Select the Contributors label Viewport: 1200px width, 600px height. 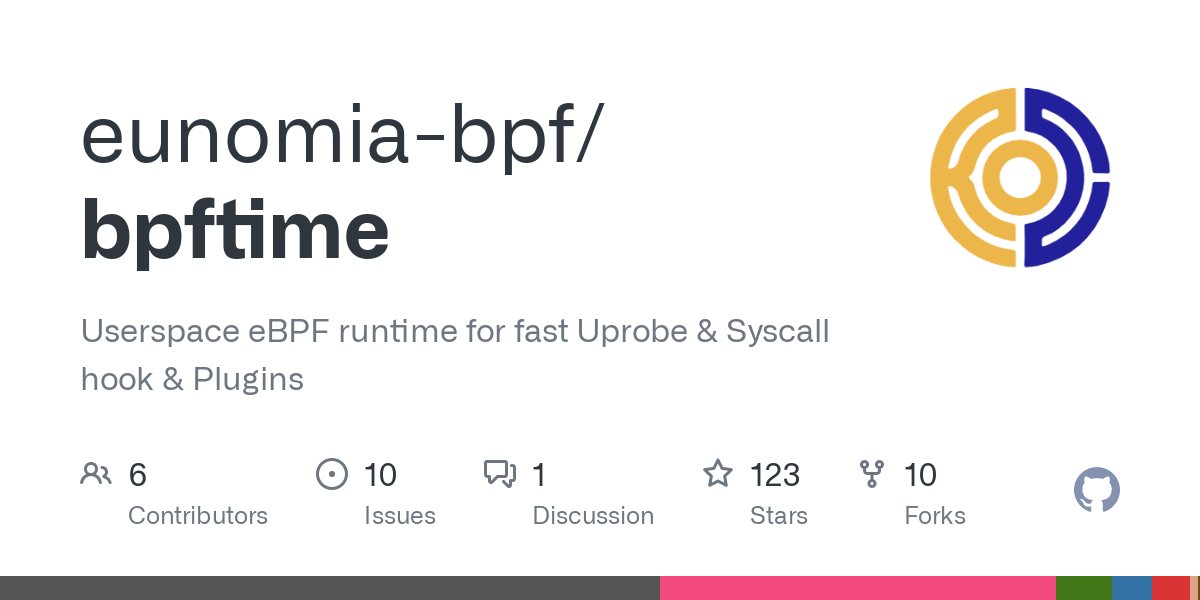pyautogui.click(x=198, y=516)
